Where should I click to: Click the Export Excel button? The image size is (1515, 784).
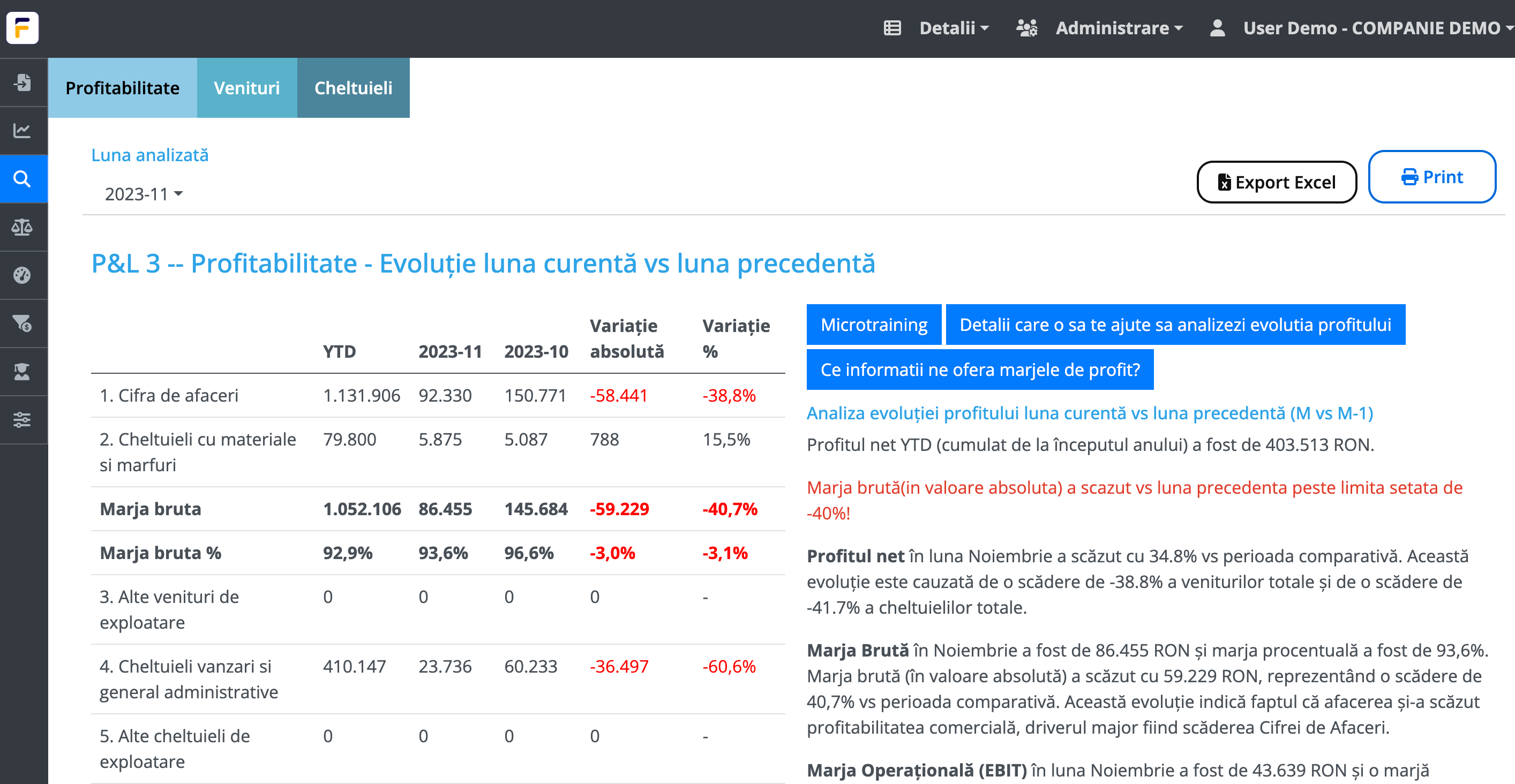click(1276, 182)
